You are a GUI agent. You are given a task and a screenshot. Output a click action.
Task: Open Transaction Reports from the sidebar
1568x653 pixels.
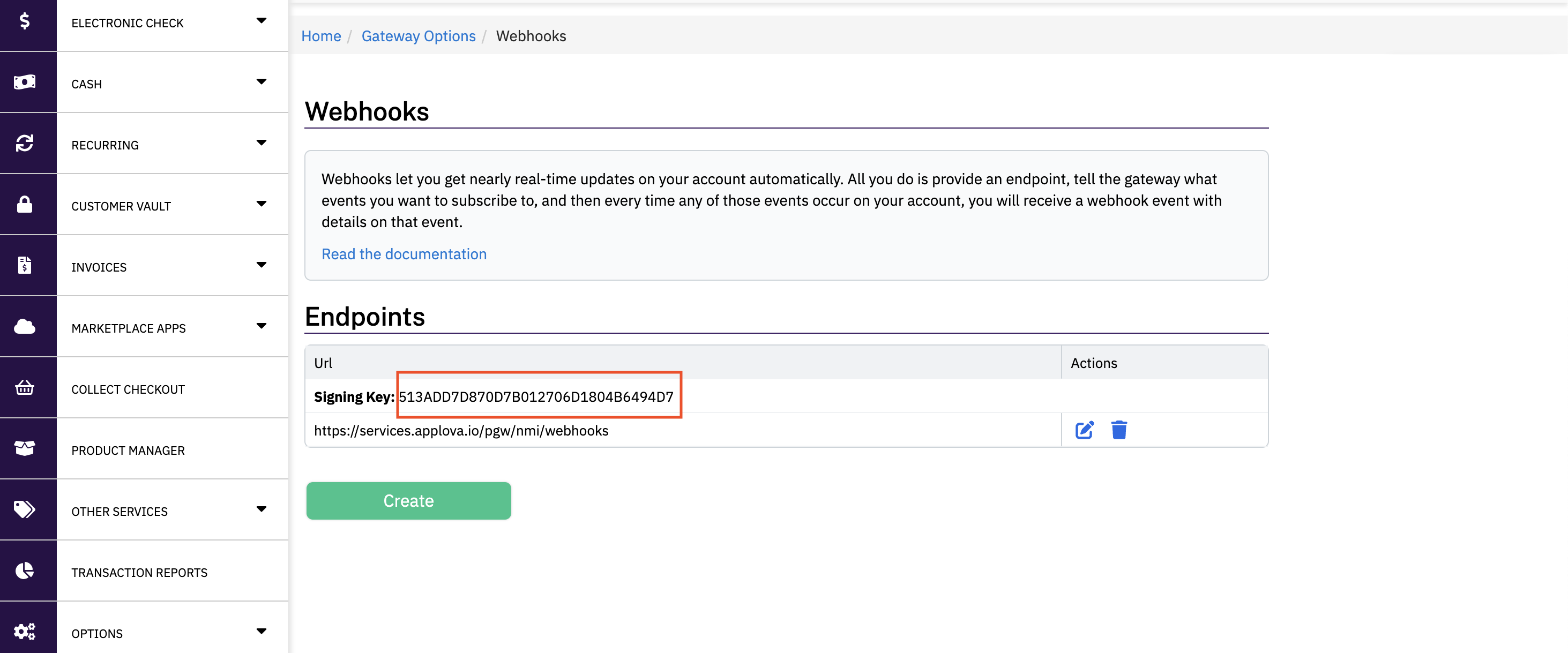[x=139, y=573]
